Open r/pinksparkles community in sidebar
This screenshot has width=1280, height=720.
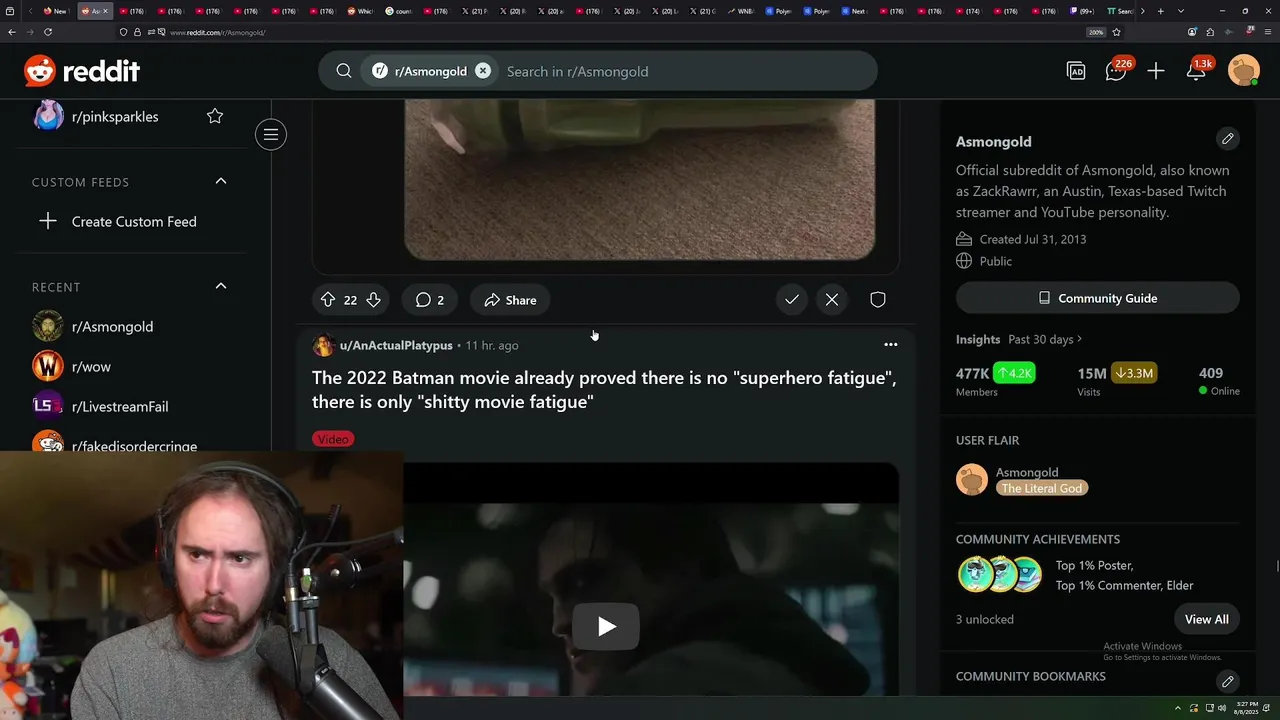coord(115,117)
